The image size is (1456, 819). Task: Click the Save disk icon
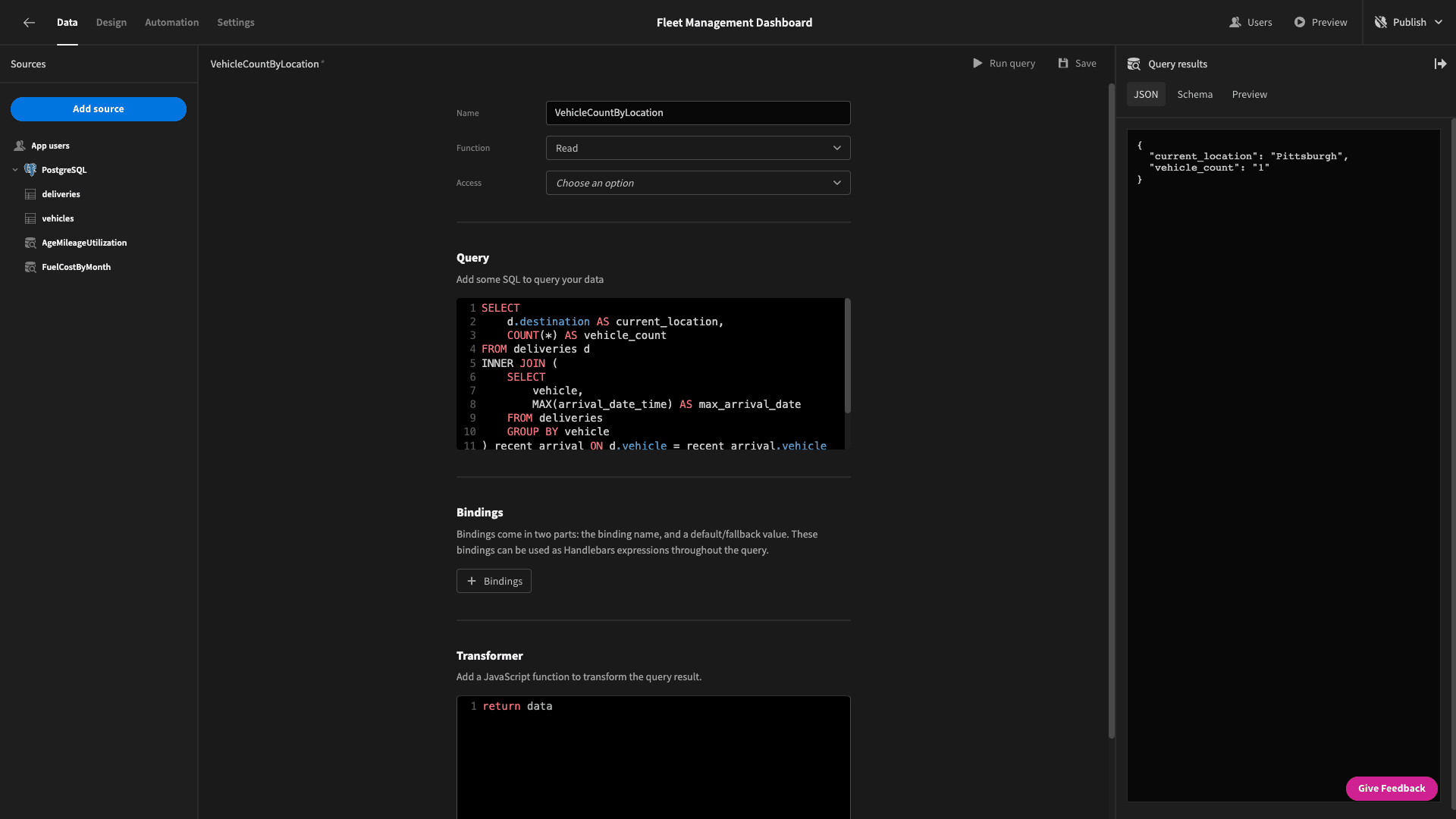click(1063, 64)
